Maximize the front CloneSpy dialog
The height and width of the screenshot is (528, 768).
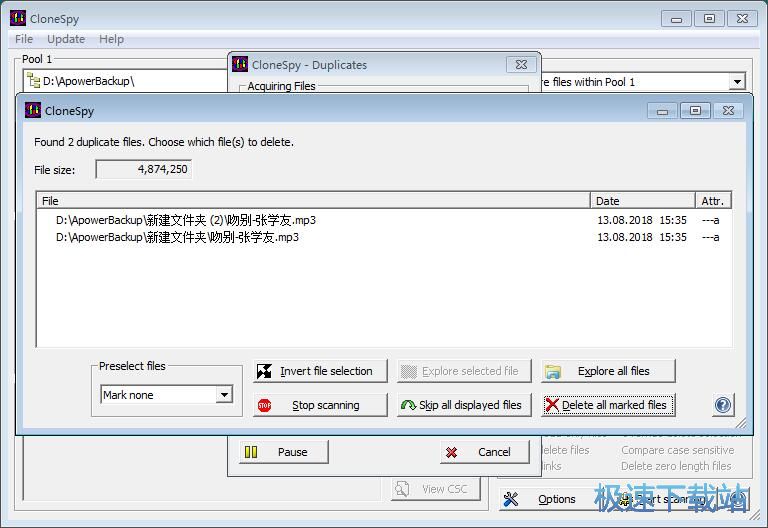(695, 111)
